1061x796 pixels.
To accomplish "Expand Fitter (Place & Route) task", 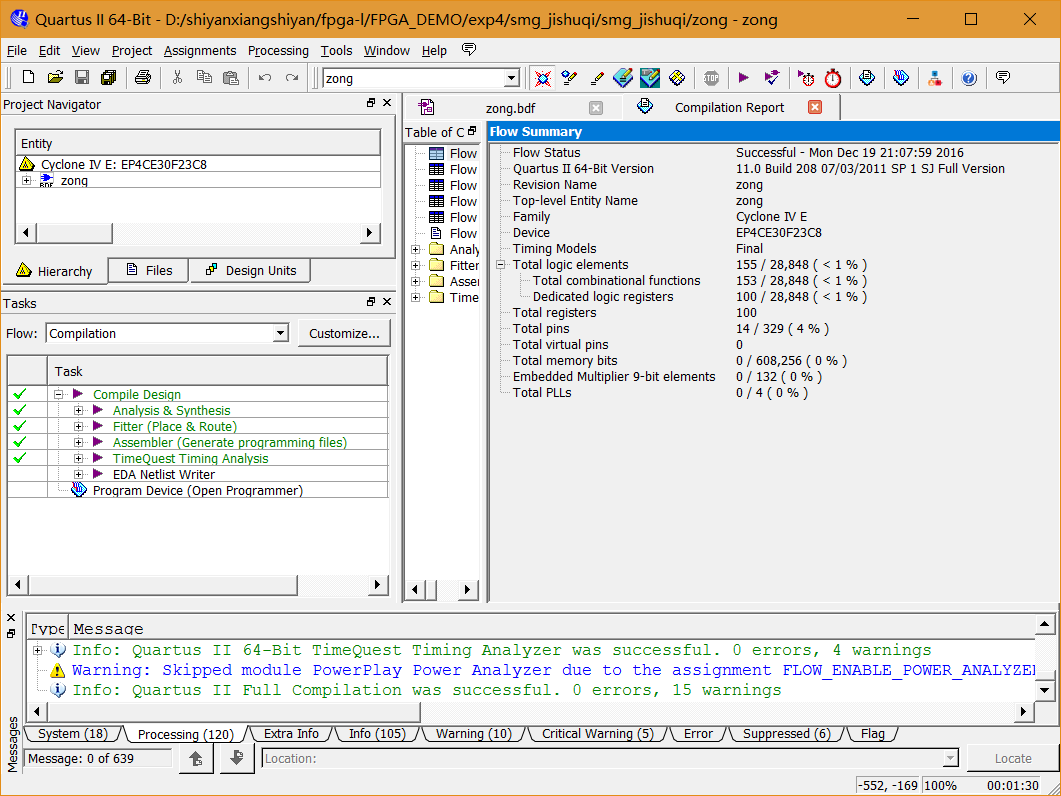I will pyautogui.click(x=78, y=426).
